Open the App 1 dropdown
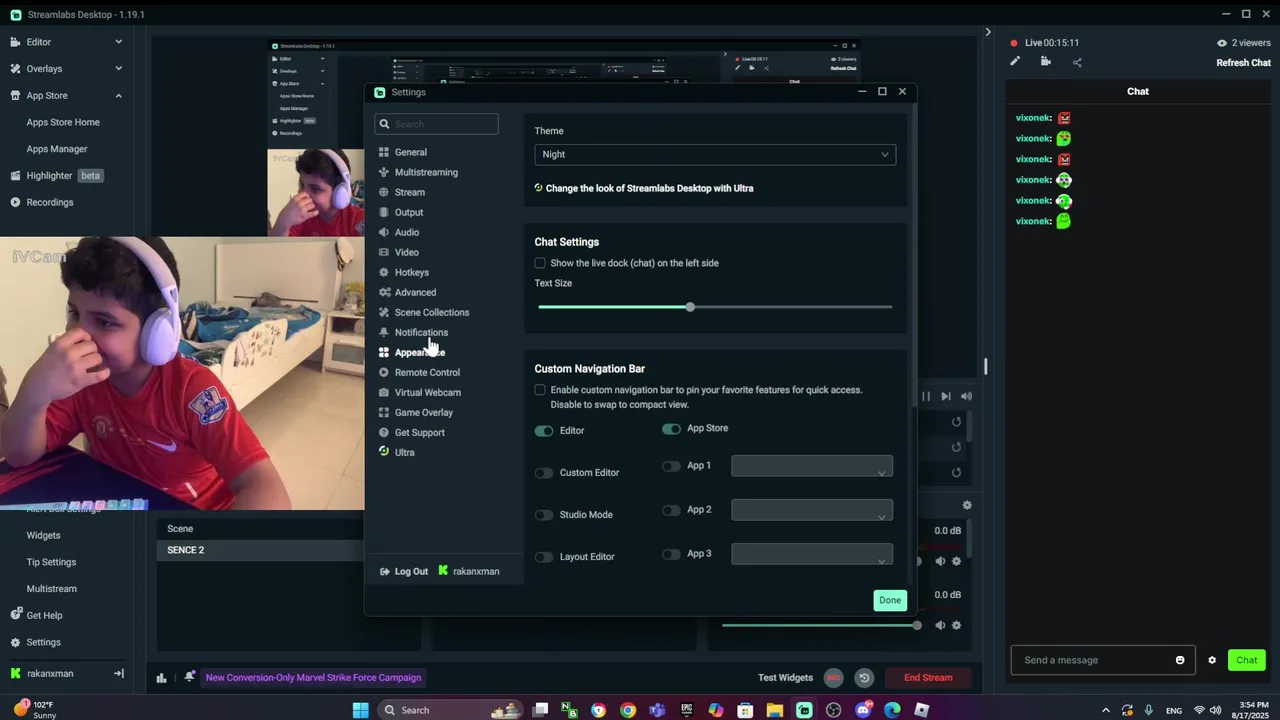 pyautogui.click(x=812, y=466)
